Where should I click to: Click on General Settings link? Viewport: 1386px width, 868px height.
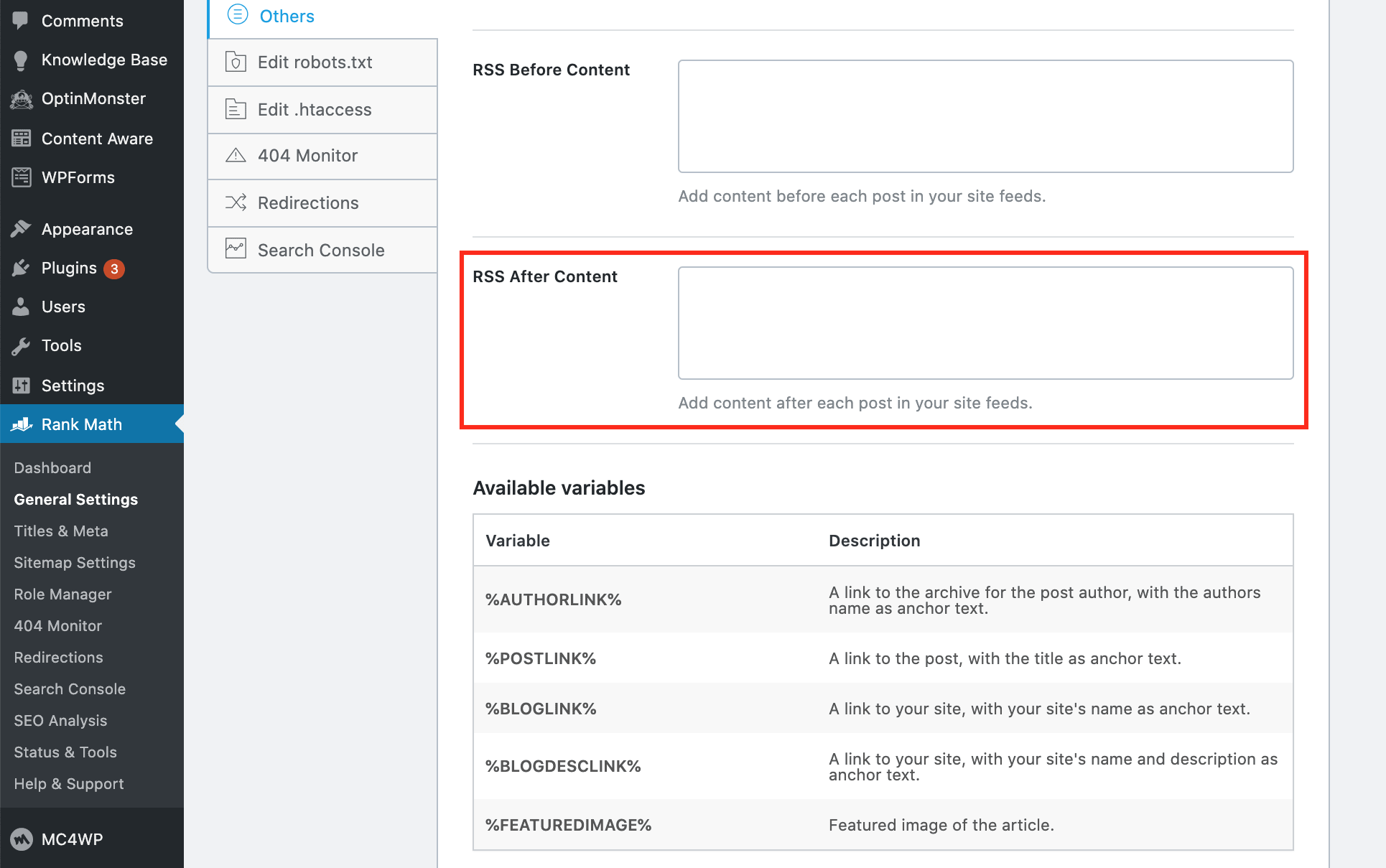76,499
